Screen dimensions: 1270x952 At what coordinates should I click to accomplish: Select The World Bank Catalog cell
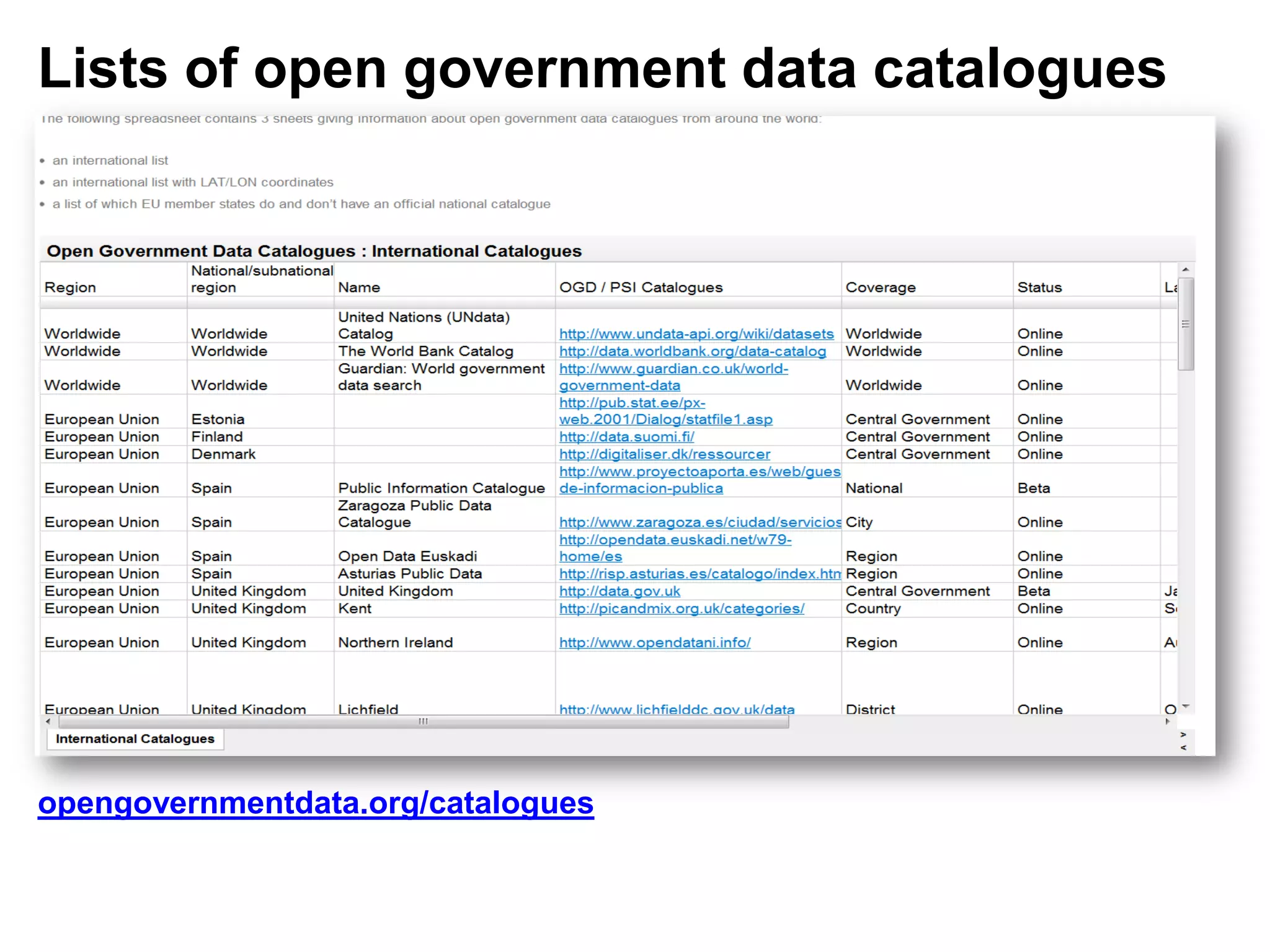[x=445, y=351]
